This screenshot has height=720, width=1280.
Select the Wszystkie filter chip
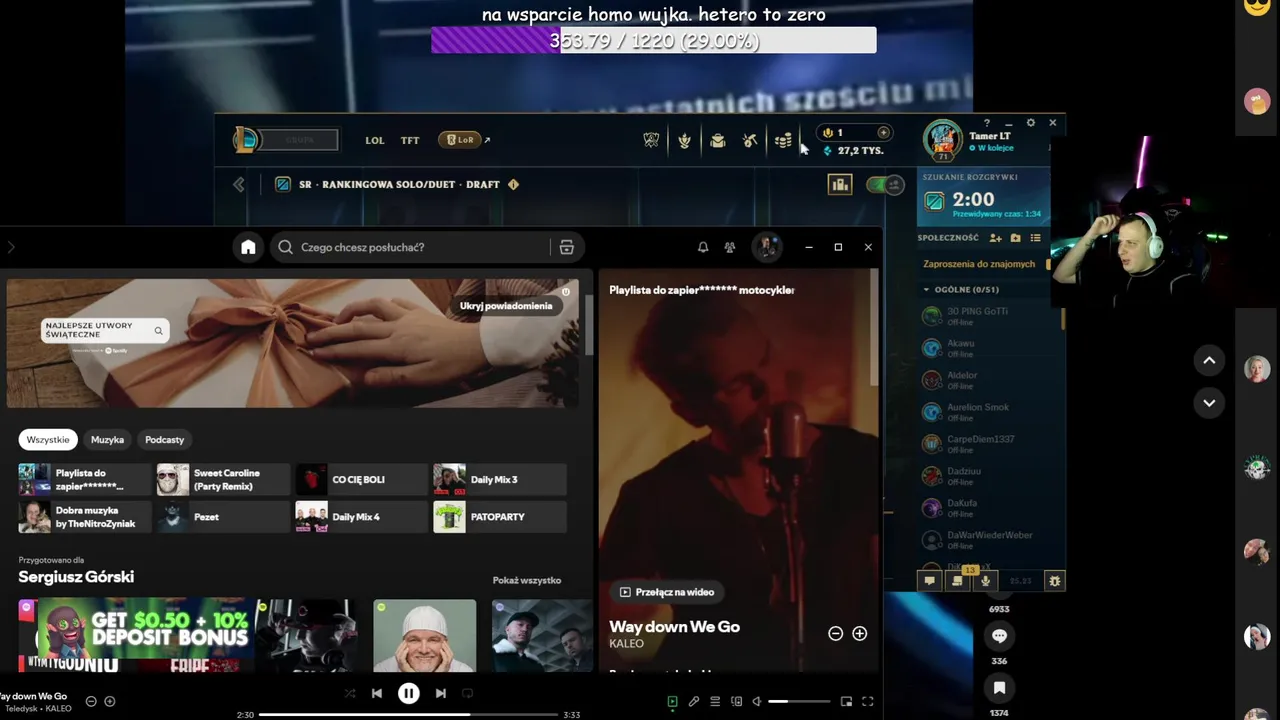(48, 439)
